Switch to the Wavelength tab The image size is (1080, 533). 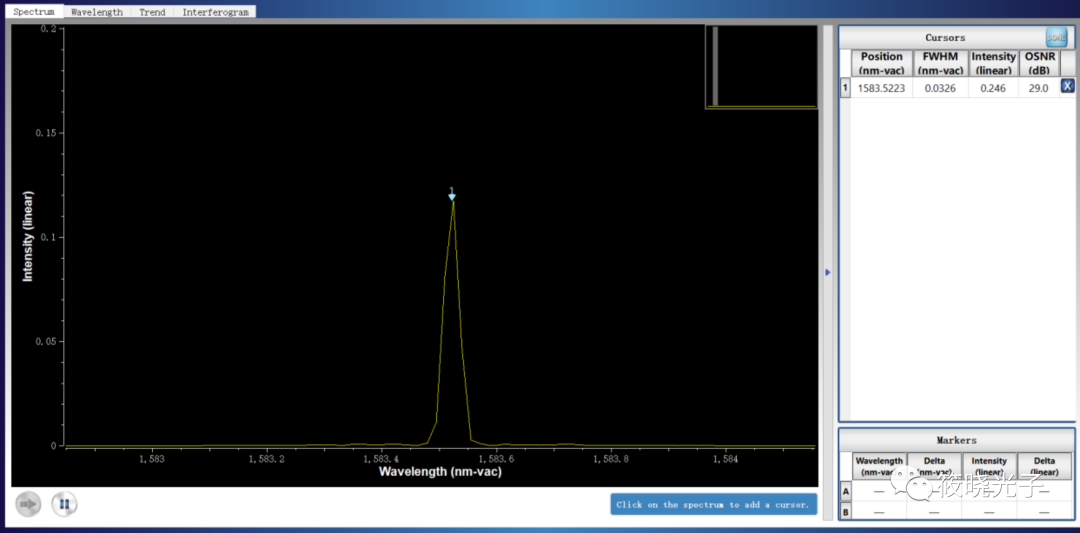(97, 12)
